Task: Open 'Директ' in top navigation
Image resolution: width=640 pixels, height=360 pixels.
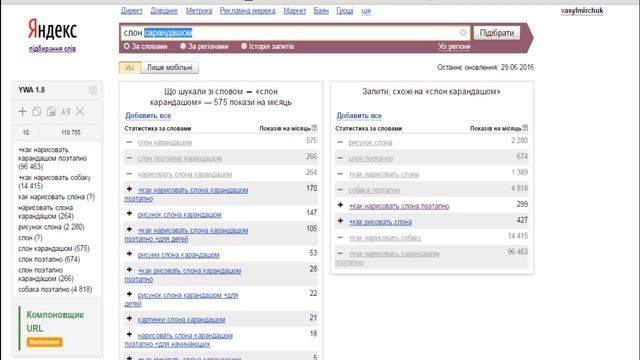Action: coord(131,11)
